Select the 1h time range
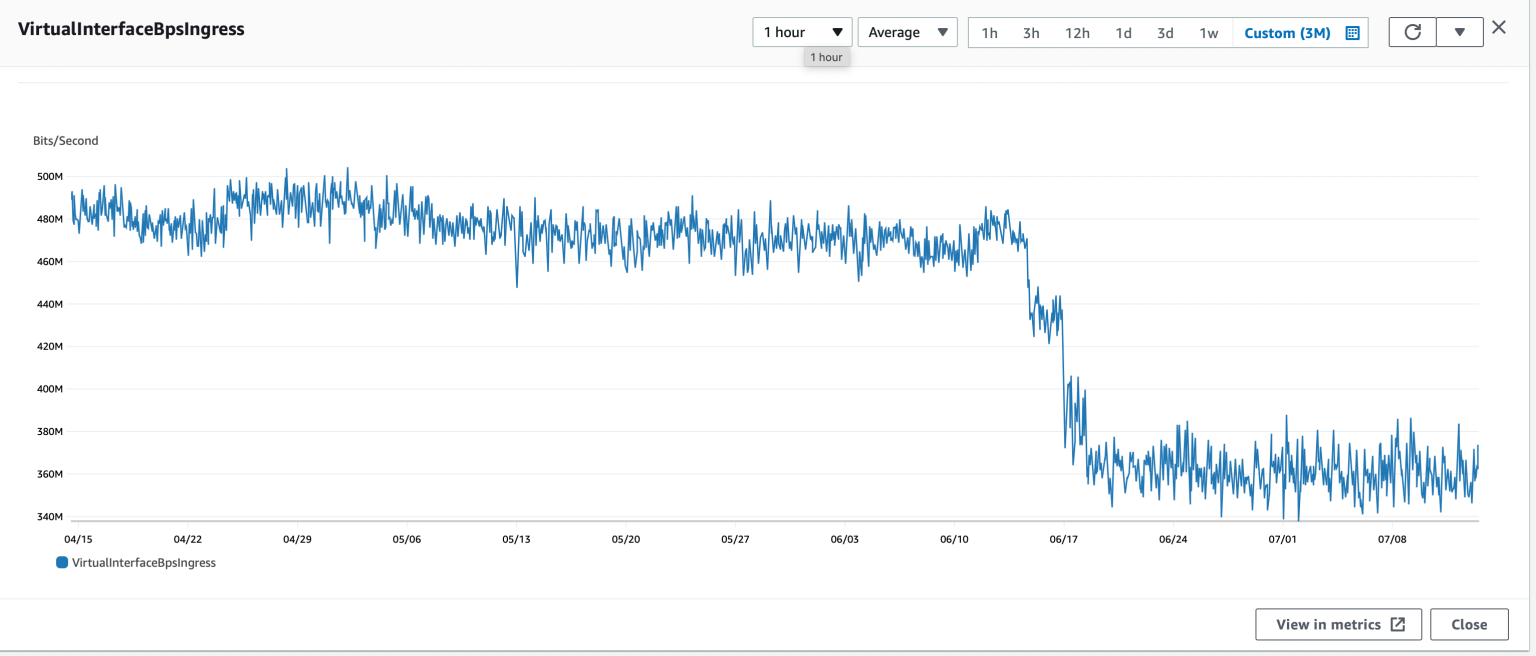1536x656 pixels. 989,33
